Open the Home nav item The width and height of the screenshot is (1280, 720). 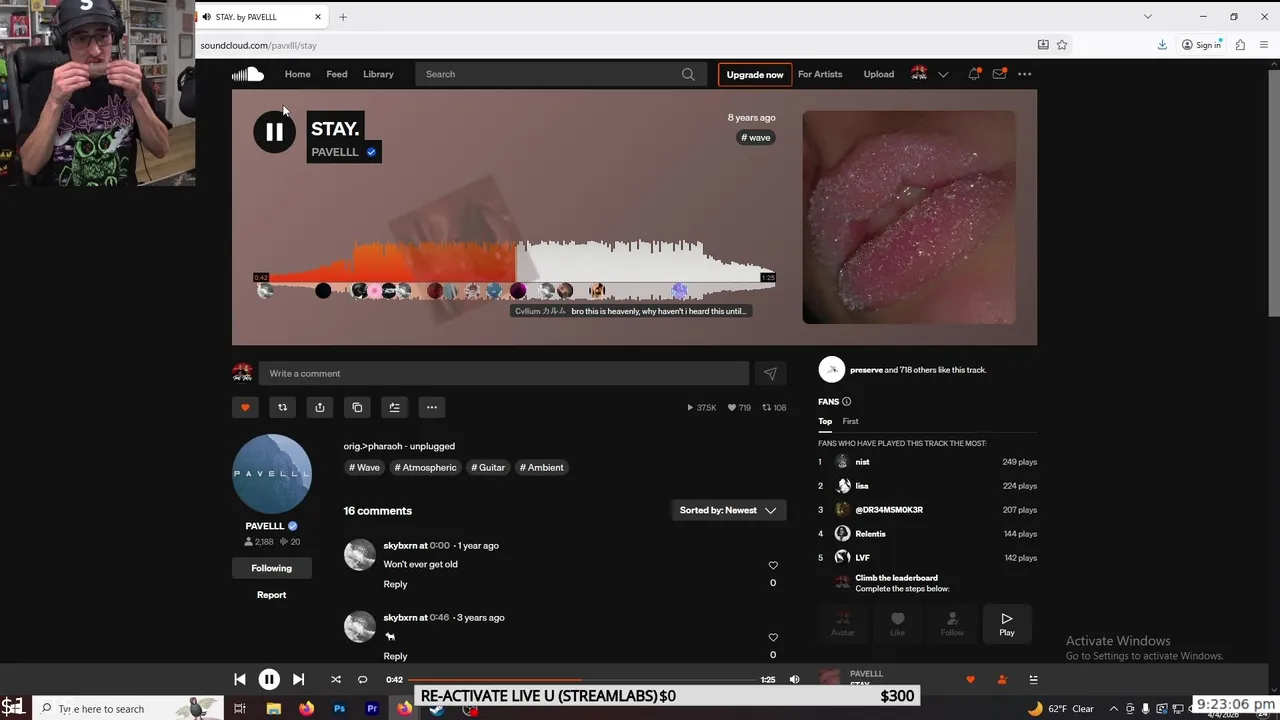click(x=297, y=74)
